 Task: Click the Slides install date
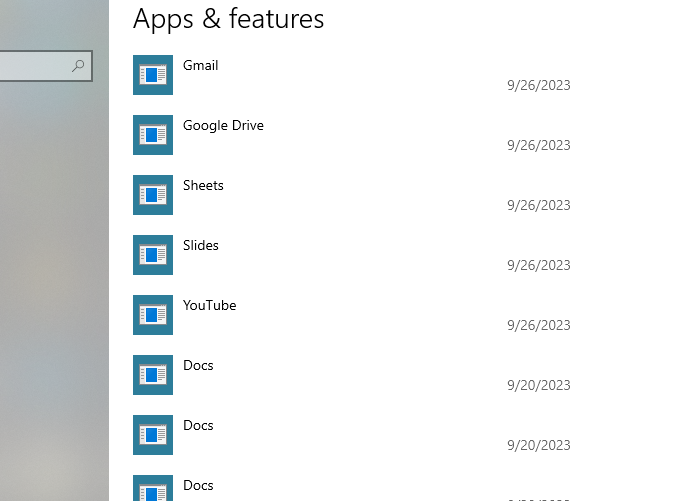click(539, 265)
